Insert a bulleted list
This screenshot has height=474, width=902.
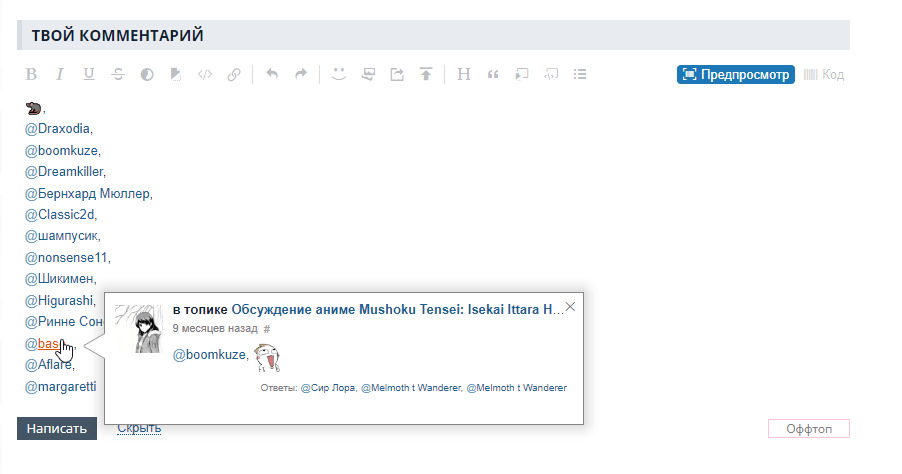580,74
